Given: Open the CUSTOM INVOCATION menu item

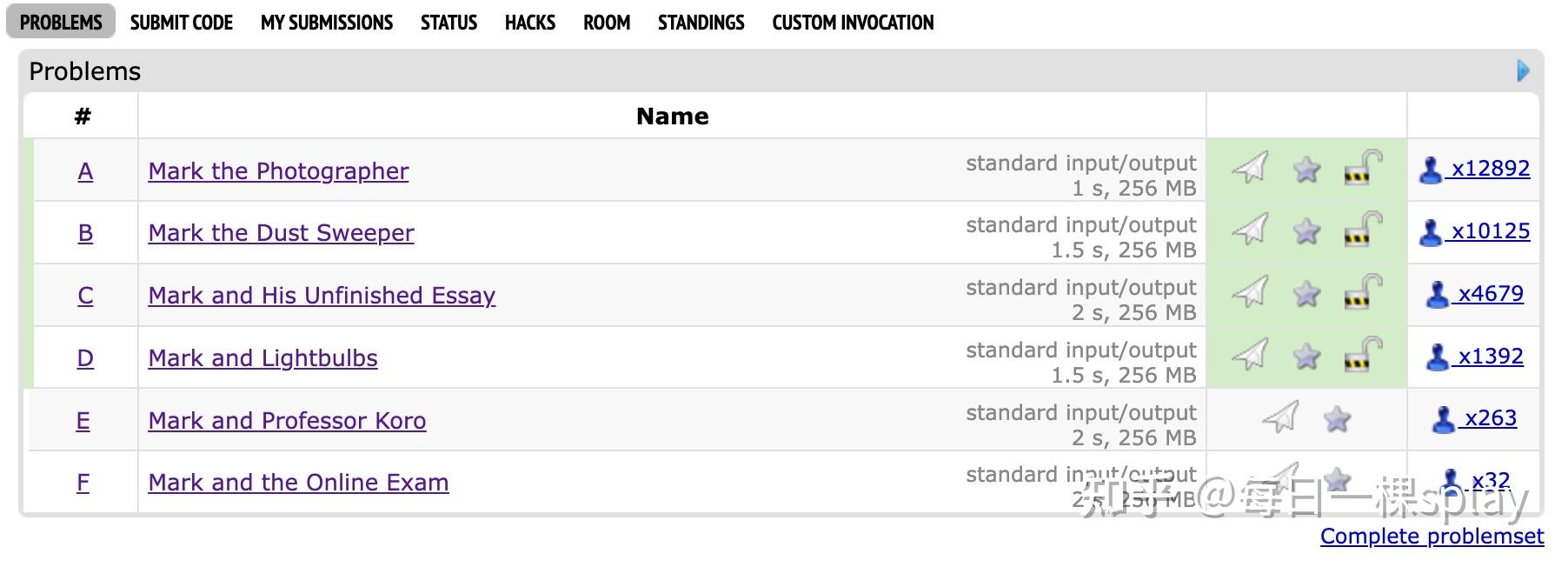Looking at the screenshot, I should 852,22.
